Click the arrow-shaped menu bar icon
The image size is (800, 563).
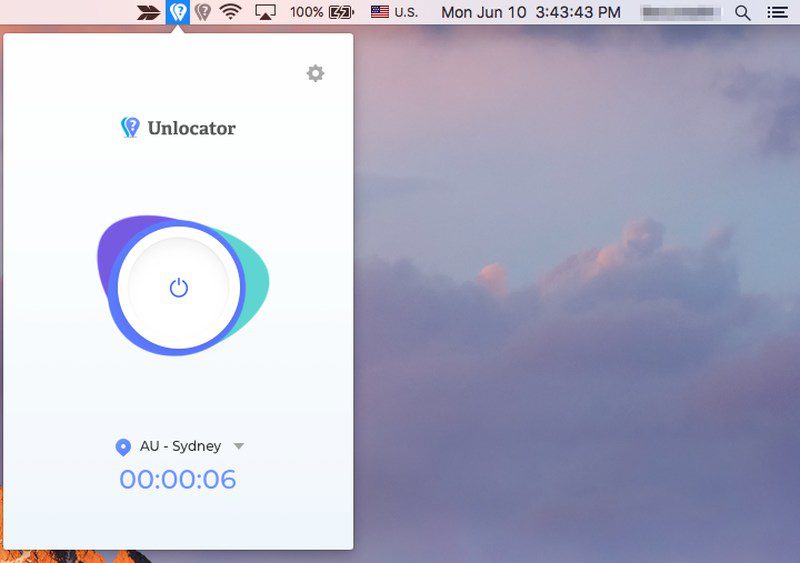point(148,12)
